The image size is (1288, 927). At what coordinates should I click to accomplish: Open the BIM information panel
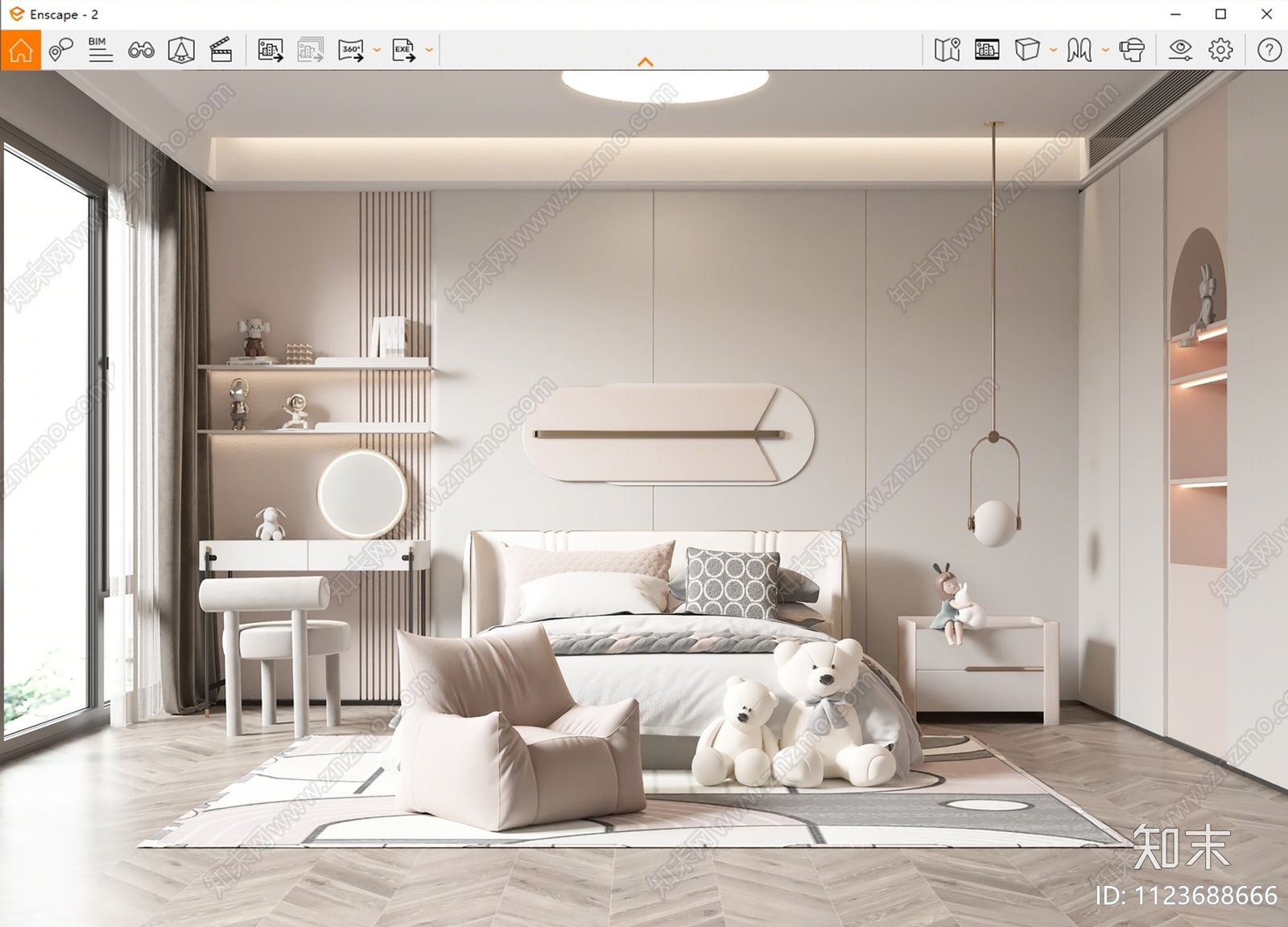tap(100, 50)
